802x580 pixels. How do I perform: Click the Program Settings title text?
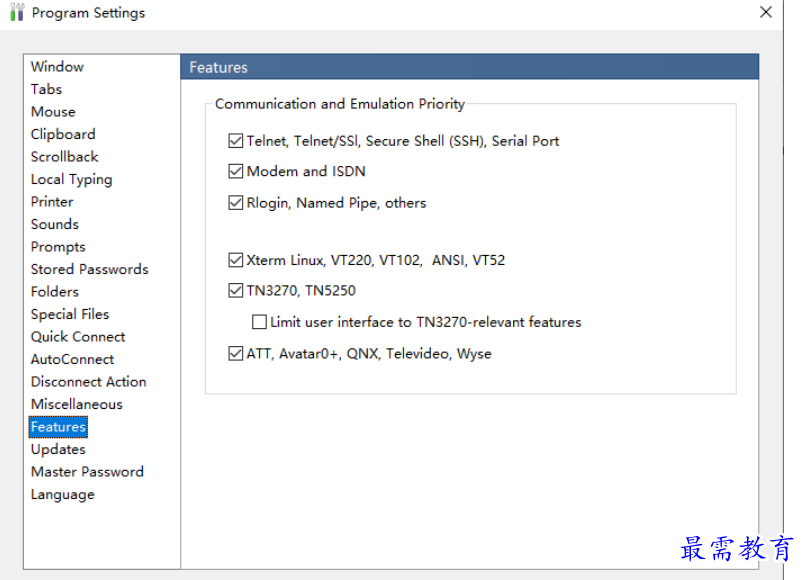[x=88, y=12]
